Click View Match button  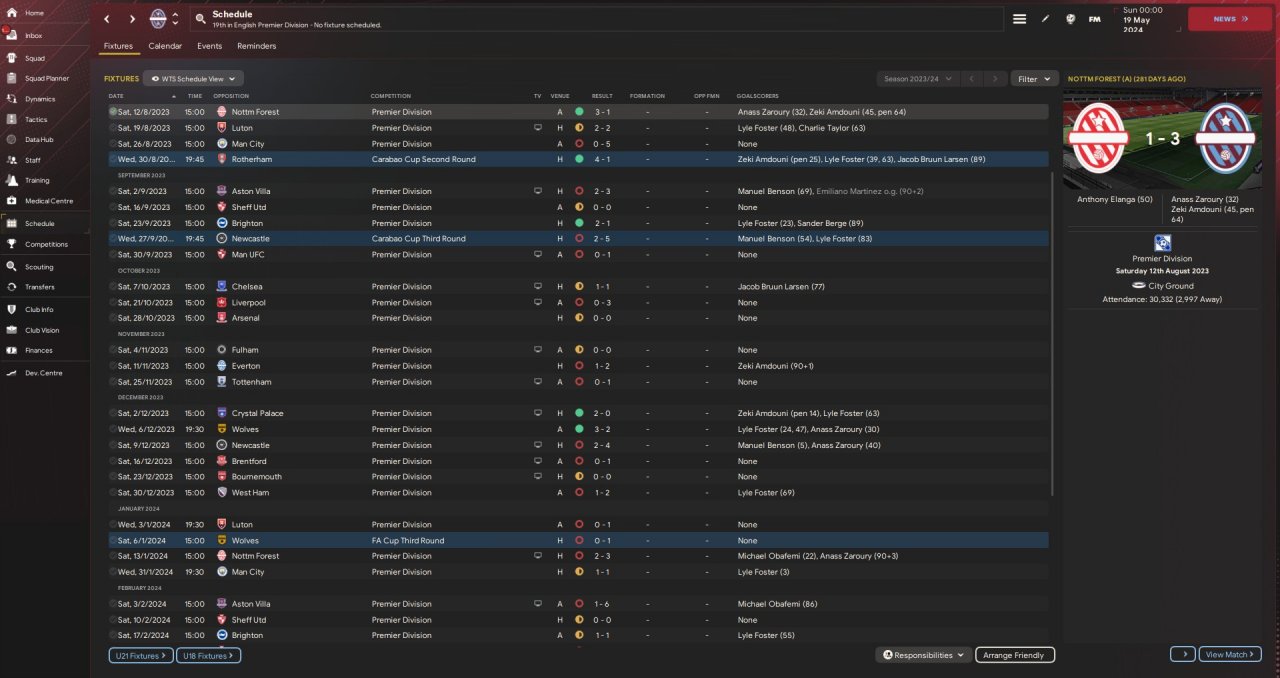tap(1230, 654)
